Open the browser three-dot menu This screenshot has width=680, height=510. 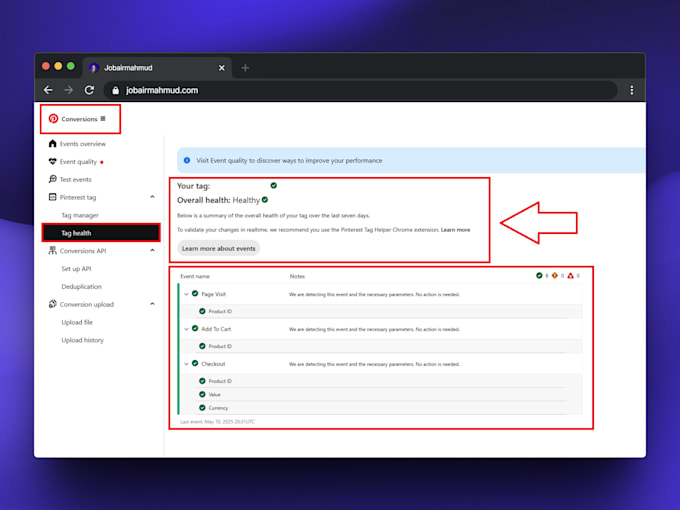pyautogui.click(x=631, y=90)
